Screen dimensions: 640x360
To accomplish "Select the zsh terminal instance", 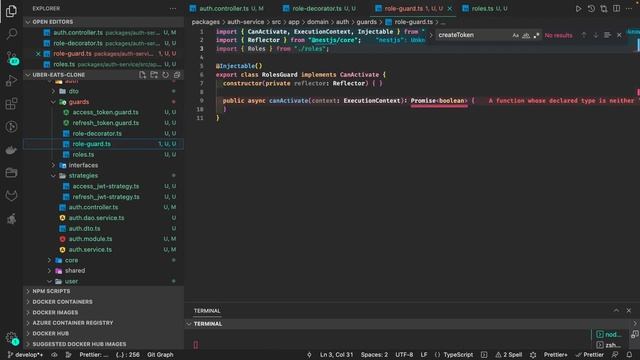I will (x=608, y=345).
